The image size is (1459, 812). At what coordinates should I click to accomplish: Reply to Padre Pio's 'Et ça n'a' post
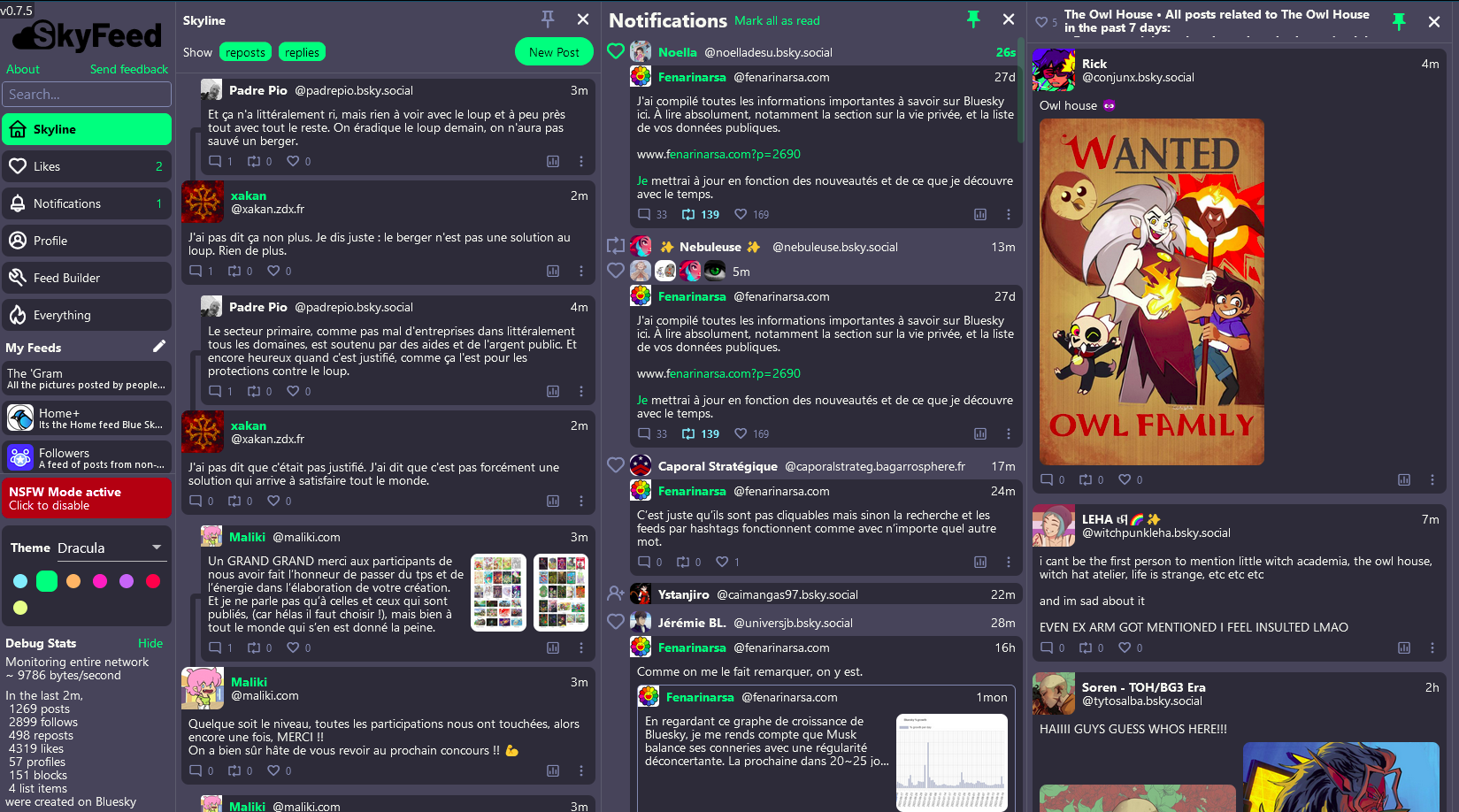pyautogui.click(x=215, y=161)
